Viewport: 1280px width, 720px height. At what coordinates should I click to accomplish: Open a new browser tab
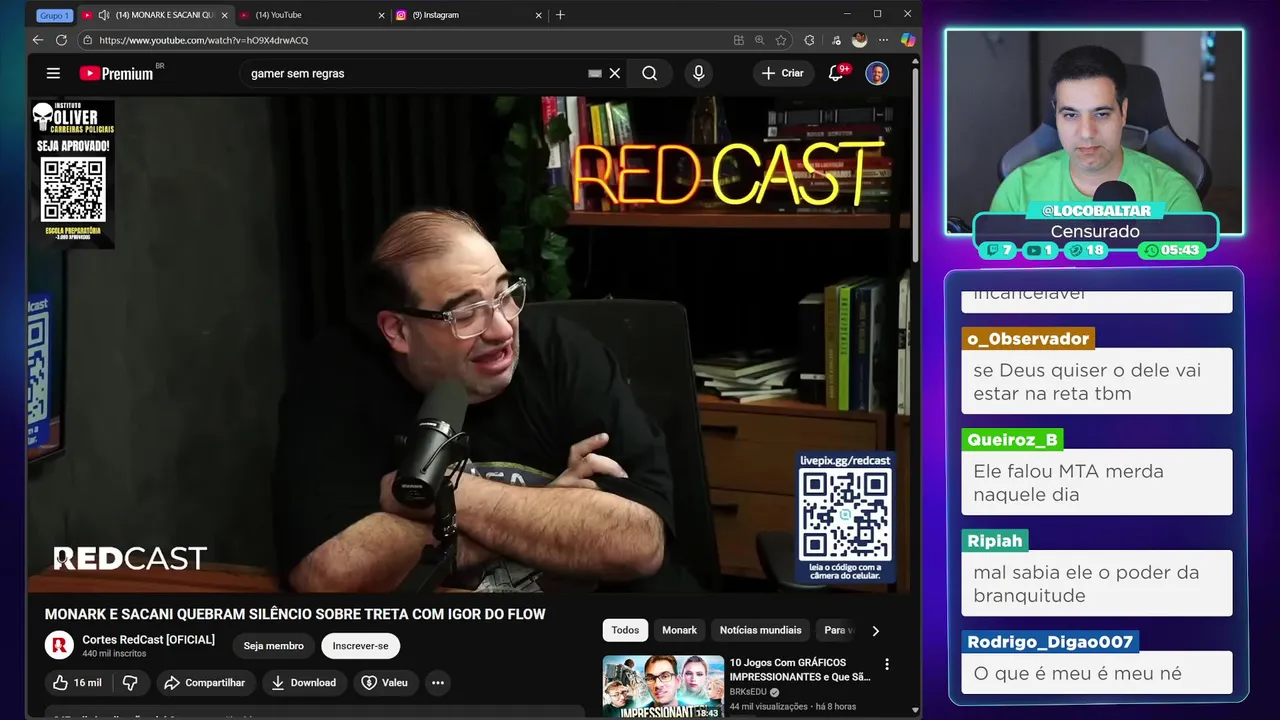point(560,15)
